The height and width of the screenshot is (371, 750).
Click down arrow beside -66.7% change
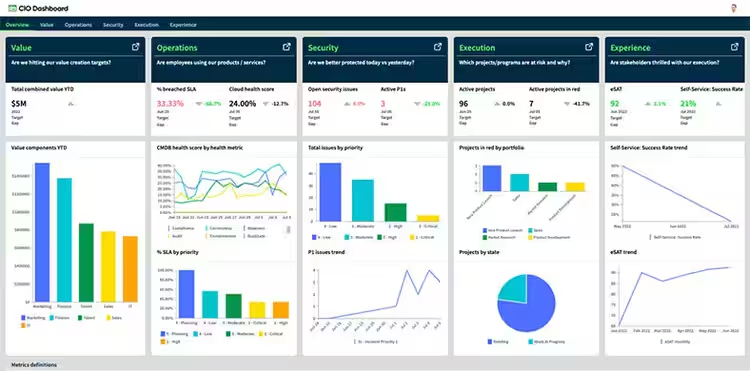click(199, 103)
